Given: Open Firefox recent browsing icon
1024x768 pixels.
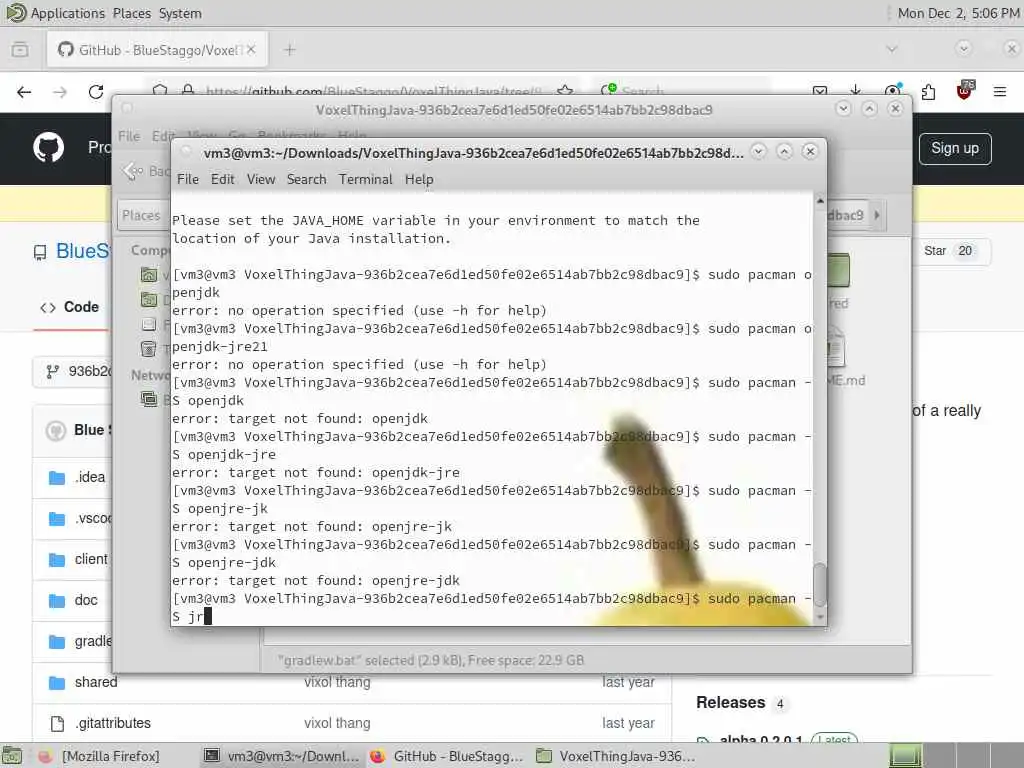Looking at the screenshot, I should pos(20,50).
